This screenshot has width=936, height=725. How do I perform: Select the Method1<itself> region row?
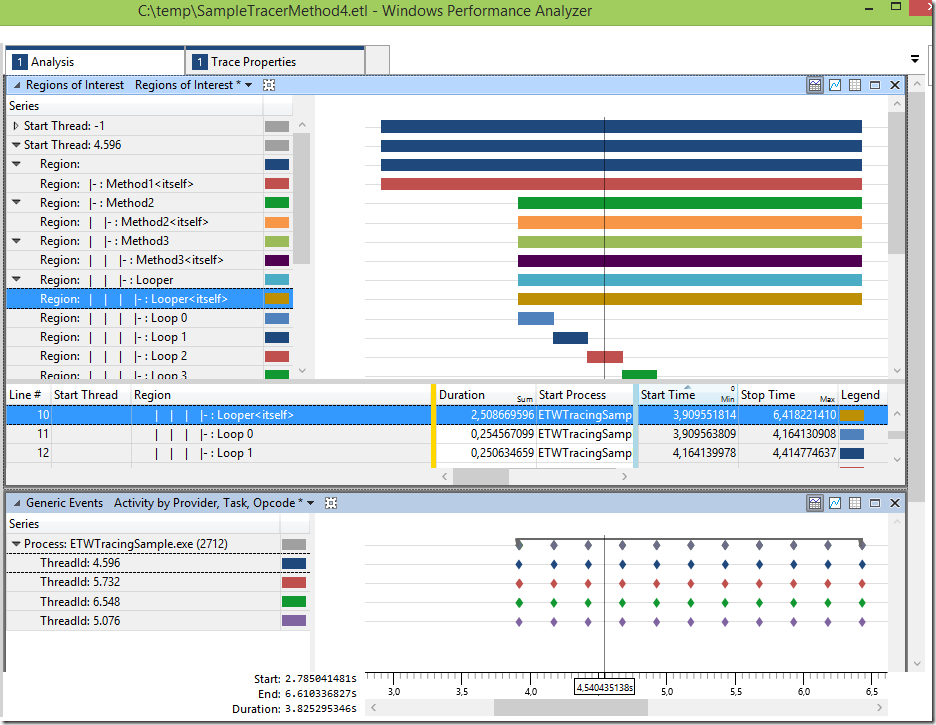pyautogui.click(x=149, y=184)
